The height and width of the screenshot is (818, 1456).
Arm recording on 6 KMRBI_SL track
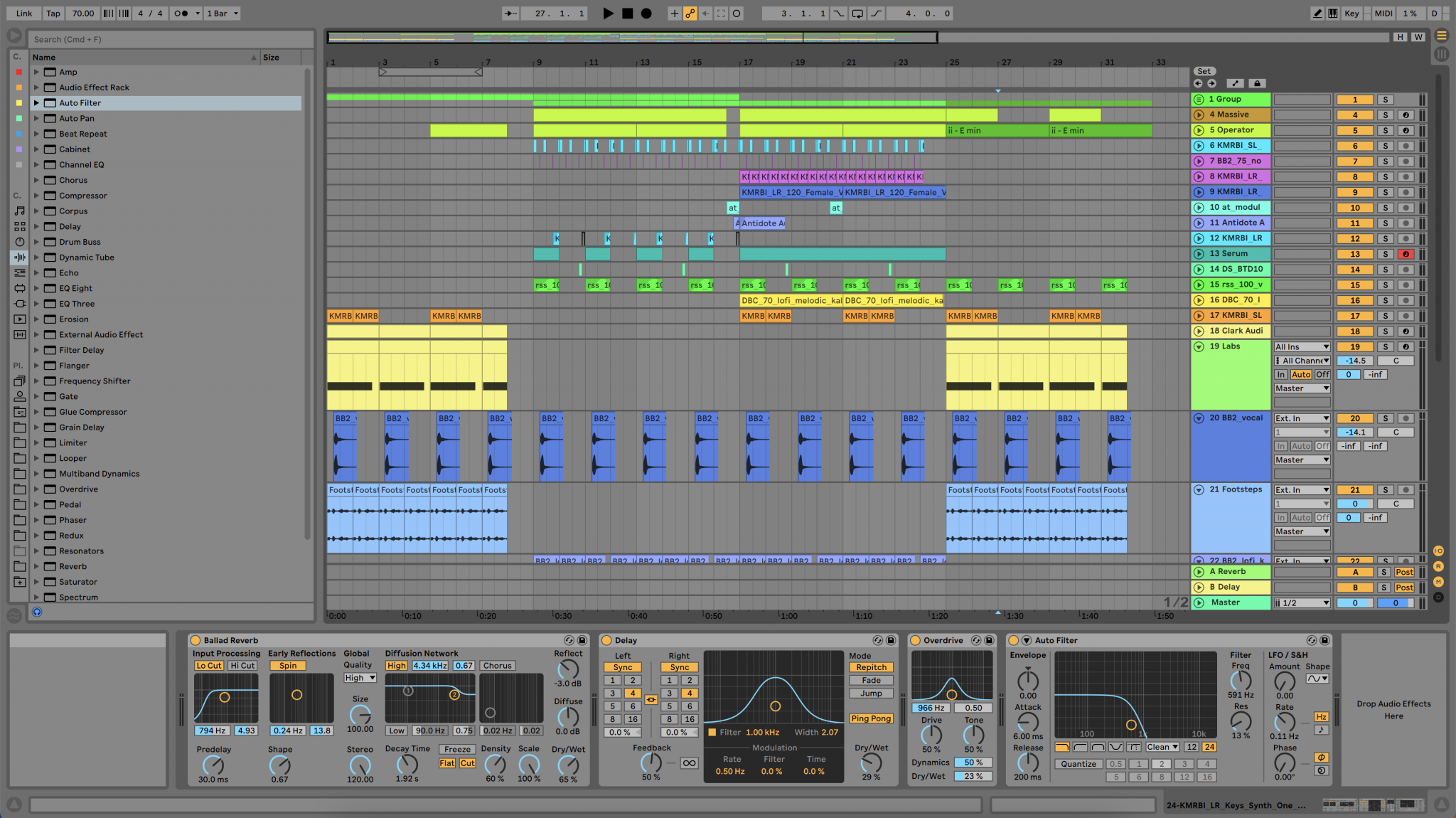point(1406,146)
